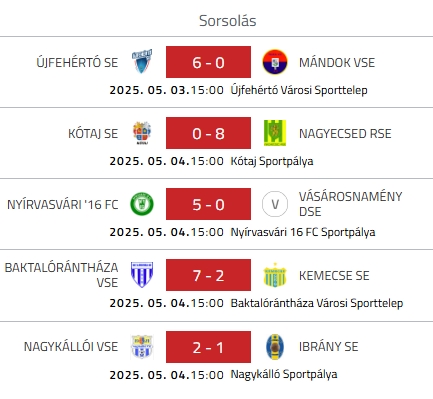Select the Újfehértó Városi Sporttelep venue
433x399 pixels.
tap(299, 90)
